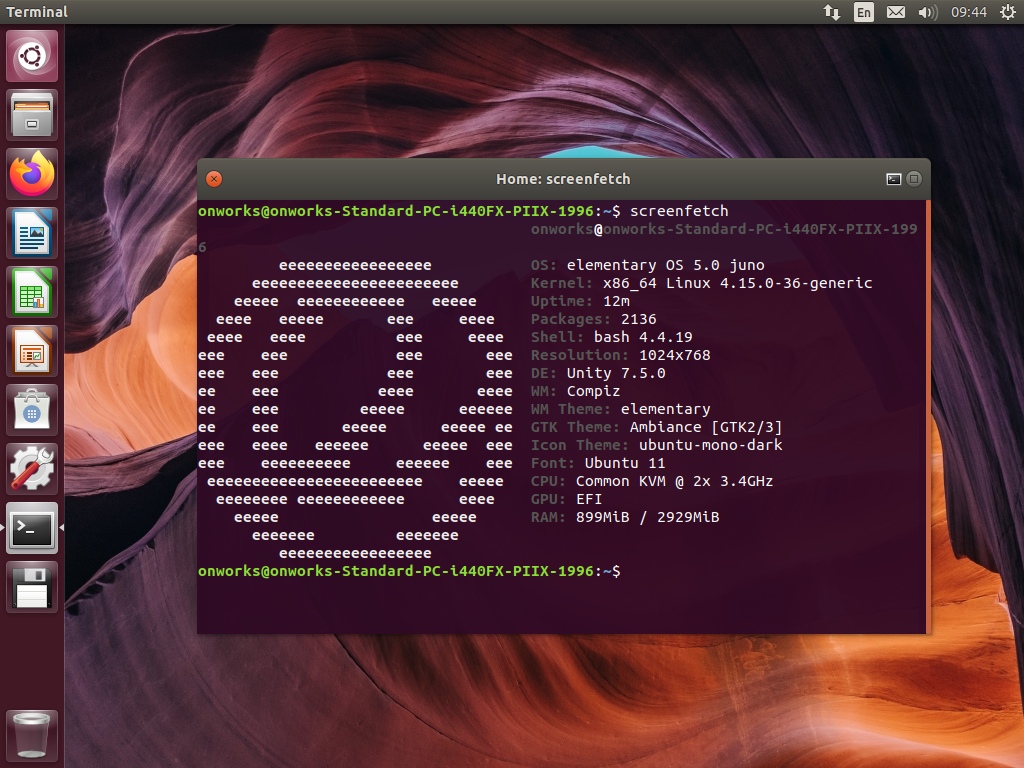Launch Firefox web browser

coord(32,174)
